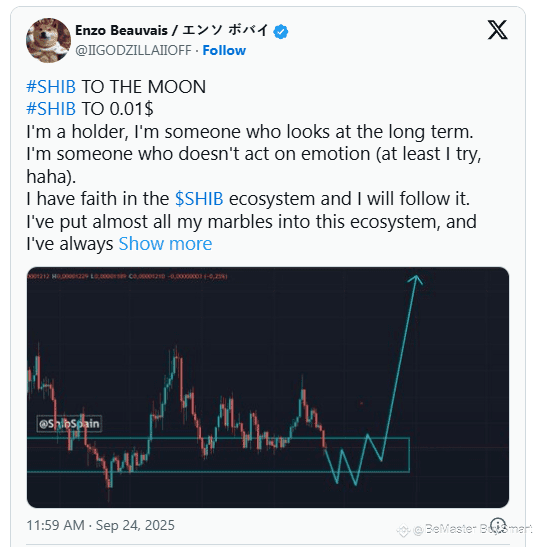Click the tall green candle peak on chart
540x547 pixels.
point(175,352)
